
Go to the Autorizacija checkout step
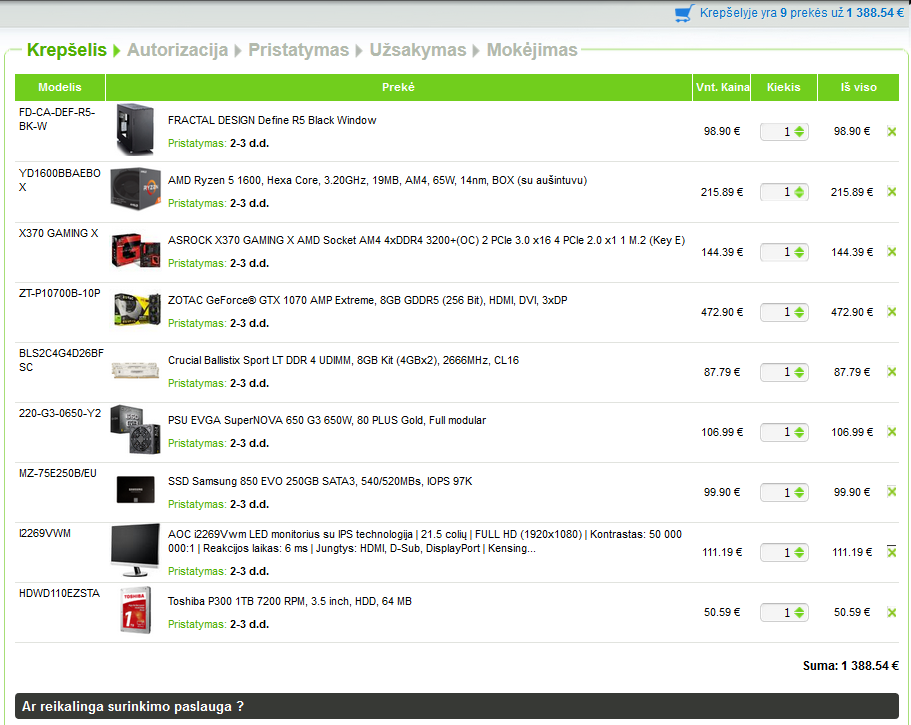178,50
